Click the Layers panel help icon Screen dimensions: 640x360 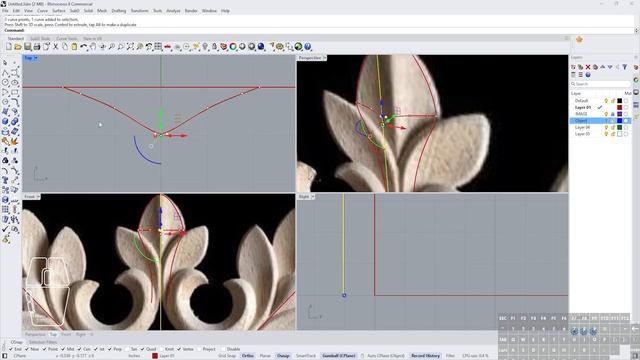pyautogui.click(x=588, y=75)
